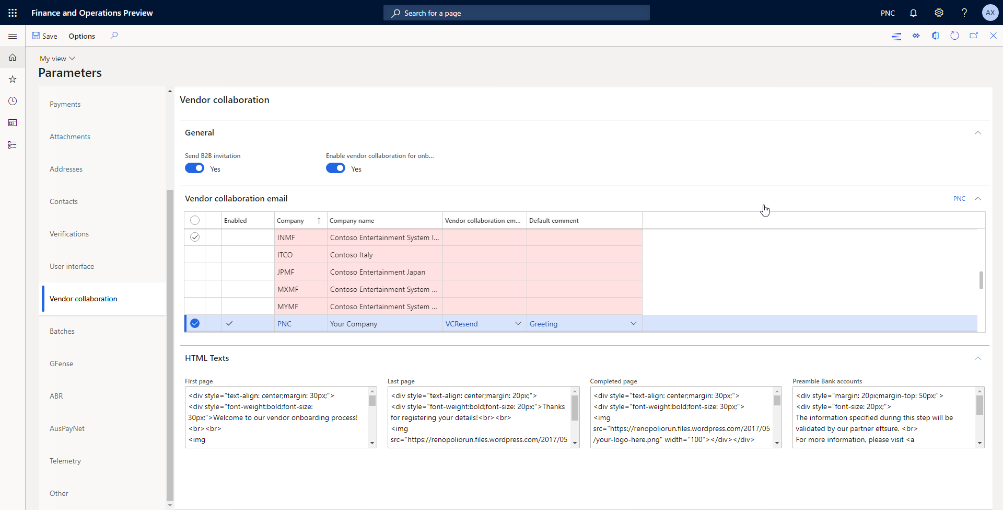1003x510 pixels.
Task: Open the app launcher waffle icon
Action: click(x=12, y=13)
